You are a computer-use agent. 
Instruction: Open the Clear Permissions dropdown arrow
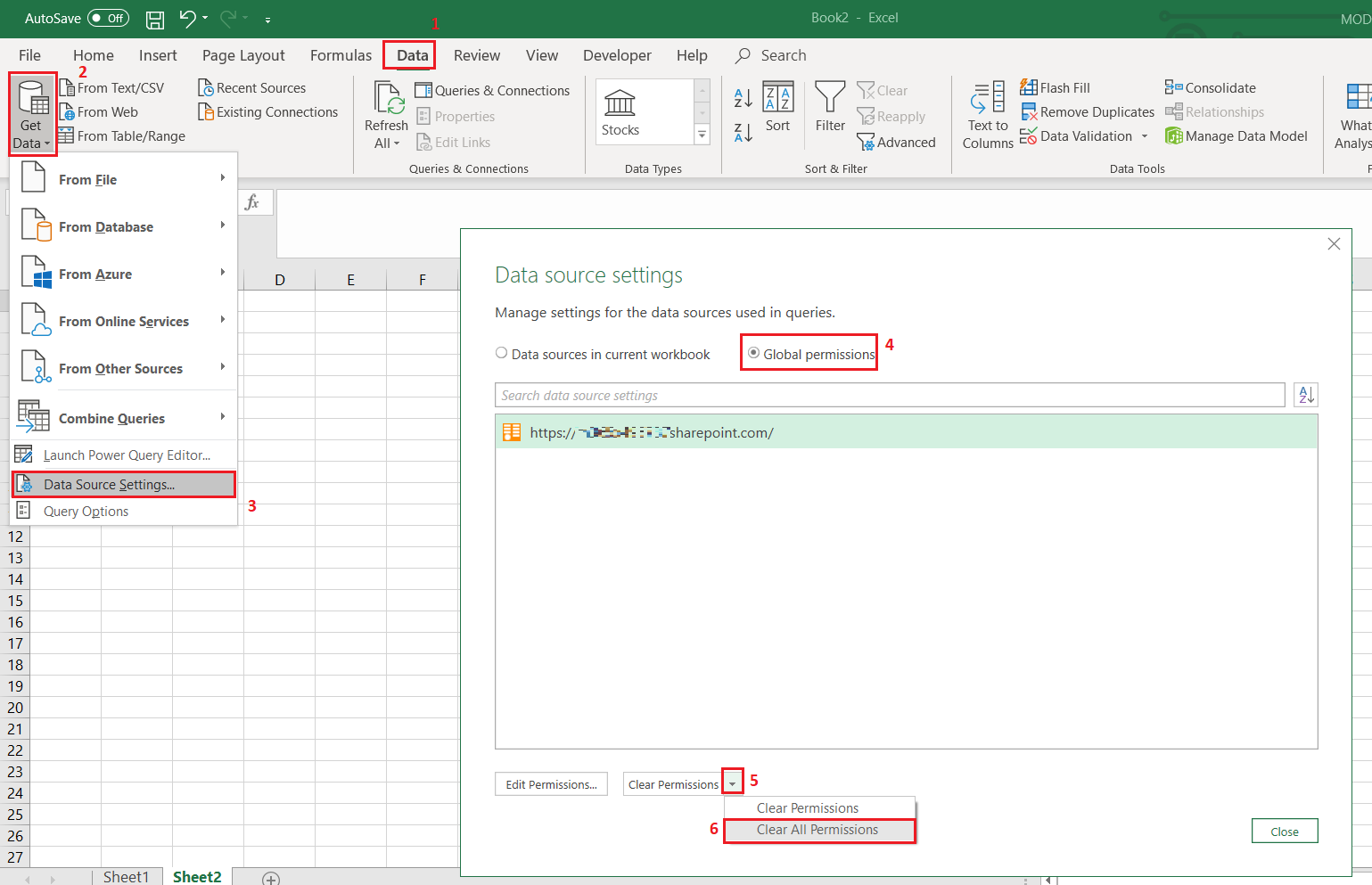tap(733, 784)
